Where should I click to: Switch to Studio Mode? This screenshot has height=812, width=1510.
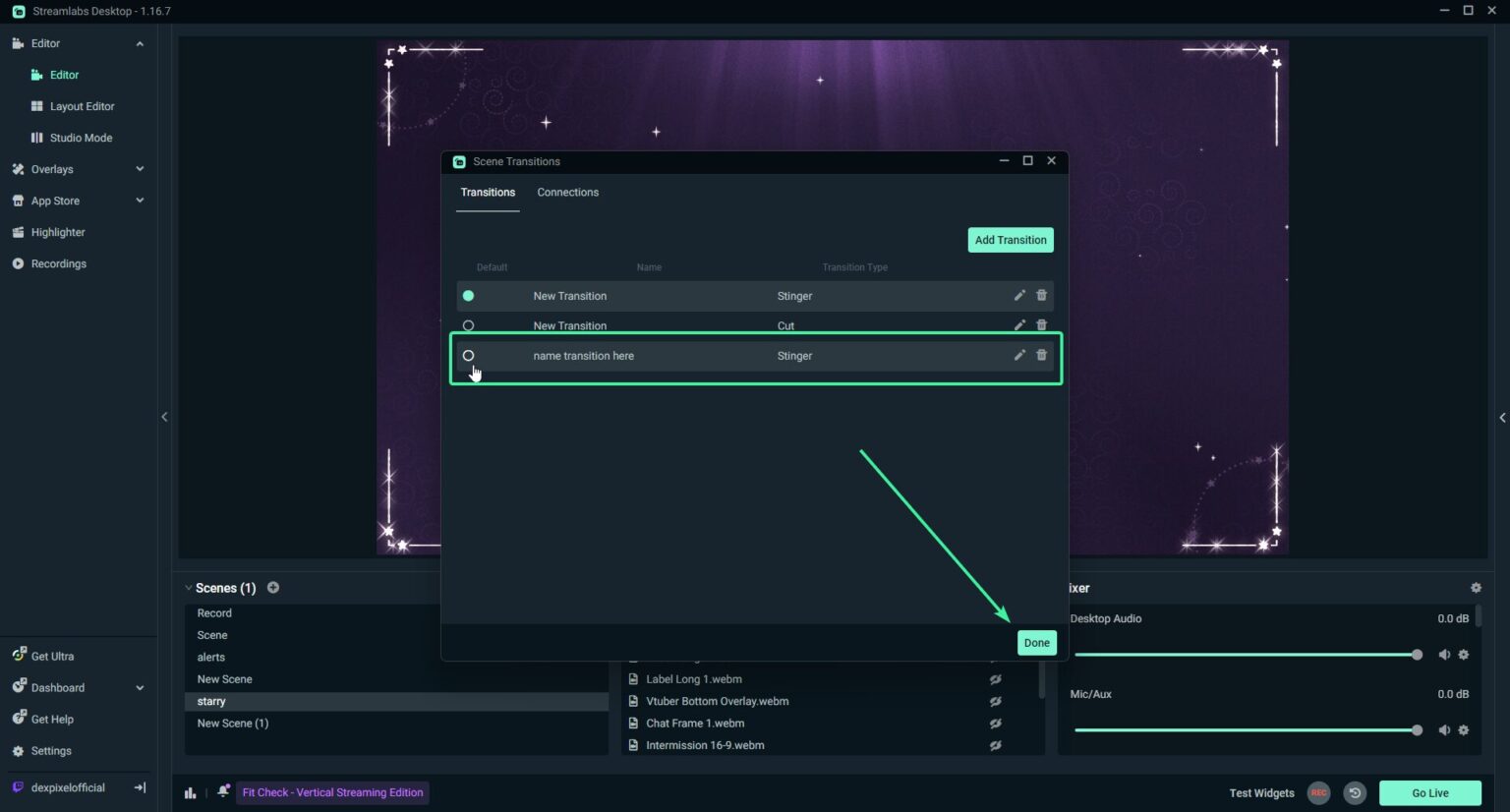pyautogui.click(x=80, y=138)
